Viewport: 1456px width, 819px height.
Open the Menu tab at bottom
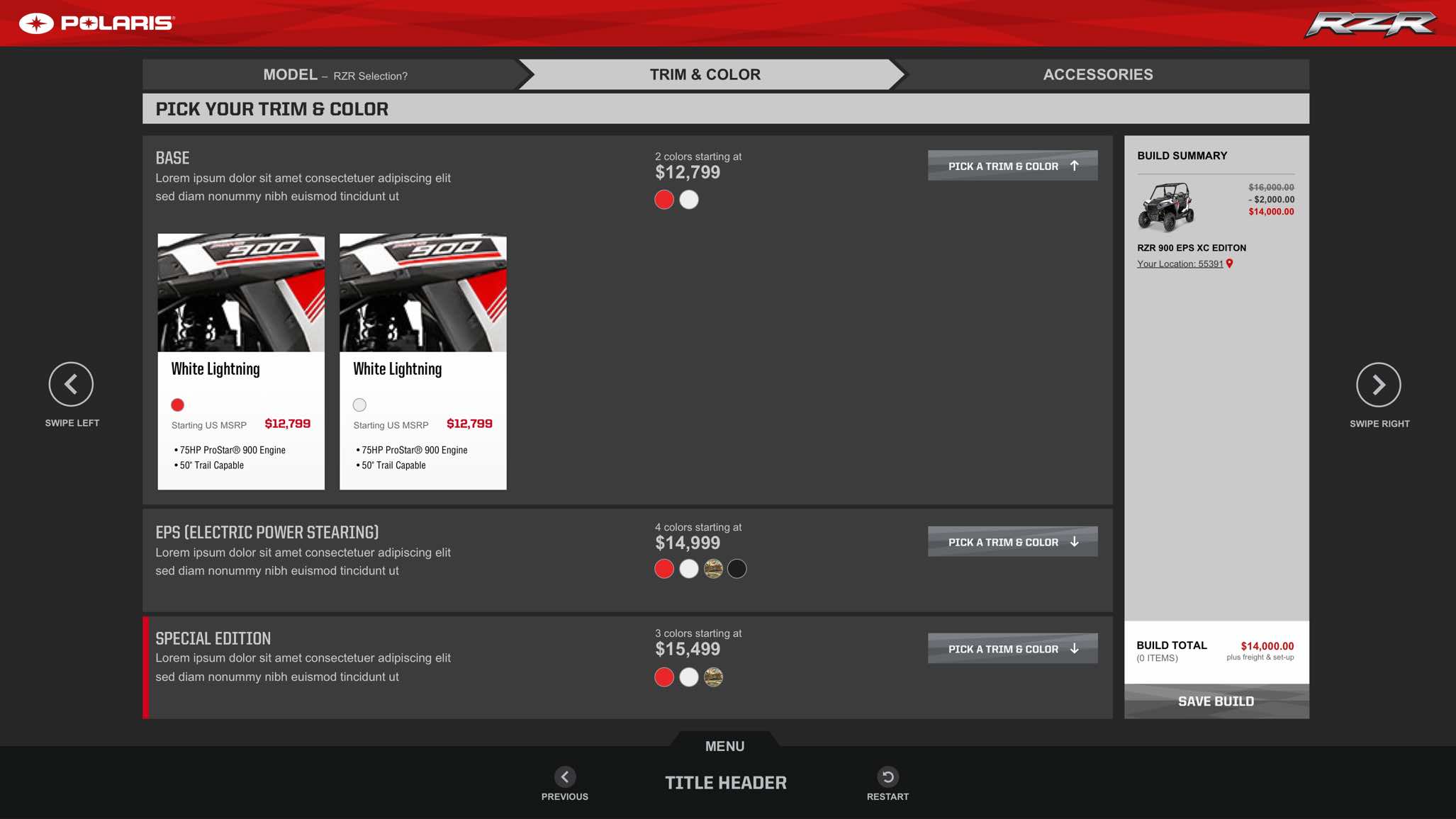point(724,746)
